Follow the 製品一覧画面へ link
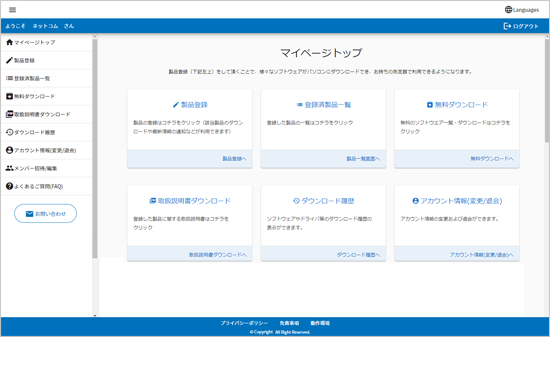Screen dimensions: 550x388 coord(363,159)
